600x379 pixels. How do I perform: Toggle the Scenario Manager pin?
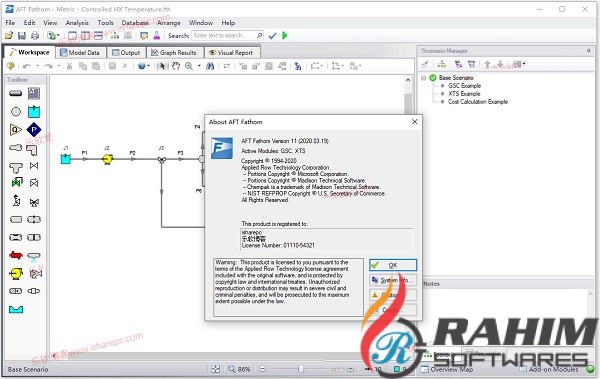(x=589, y=51)
